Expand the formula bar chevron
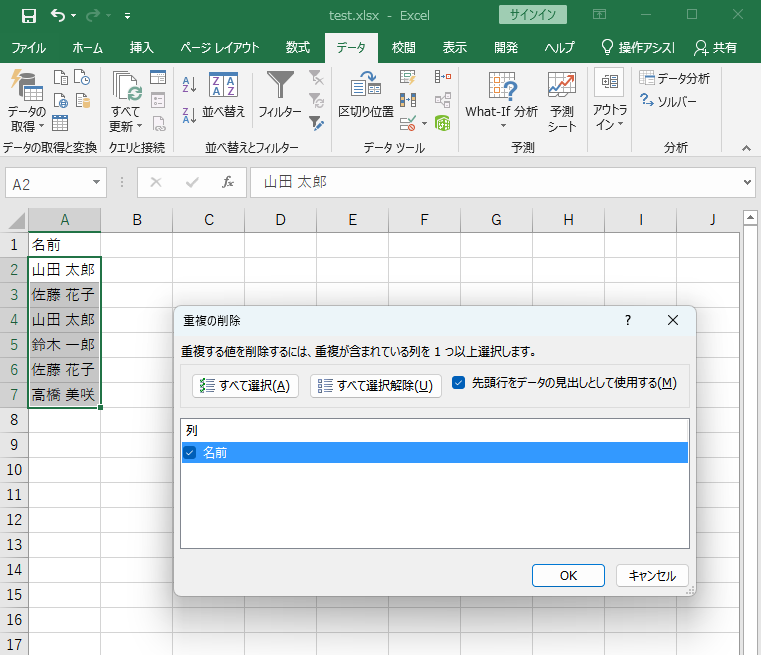 pyautogui.click(x=747, y=182)
